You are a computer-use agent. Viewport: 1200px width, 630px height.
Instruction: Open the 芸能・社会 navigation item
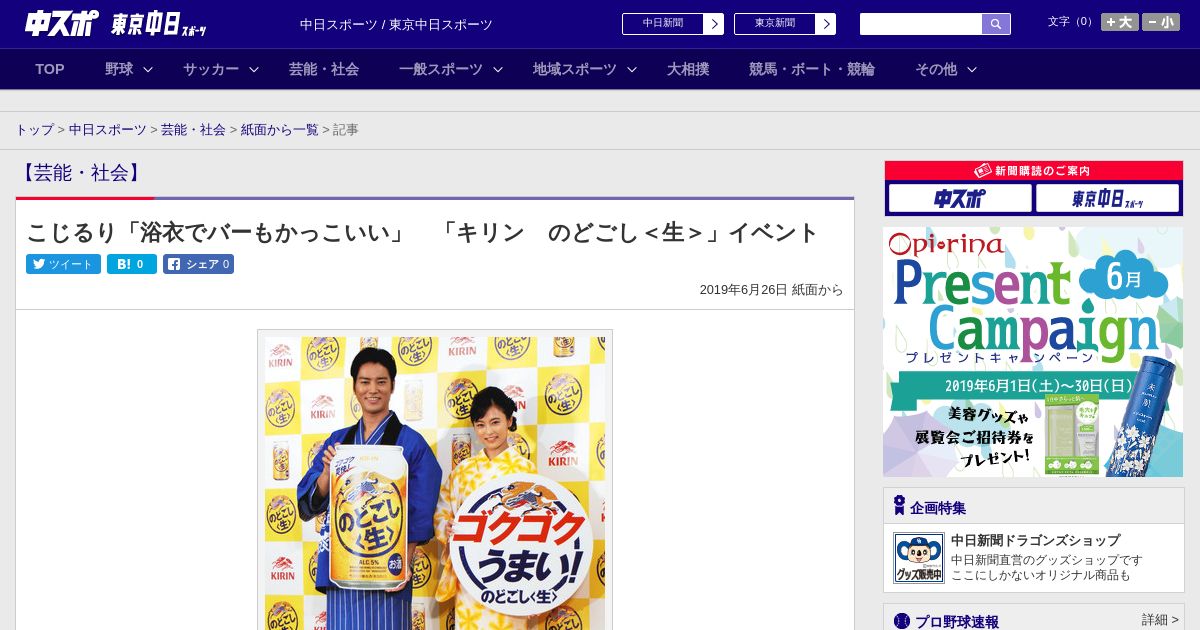tap(324, 69)
